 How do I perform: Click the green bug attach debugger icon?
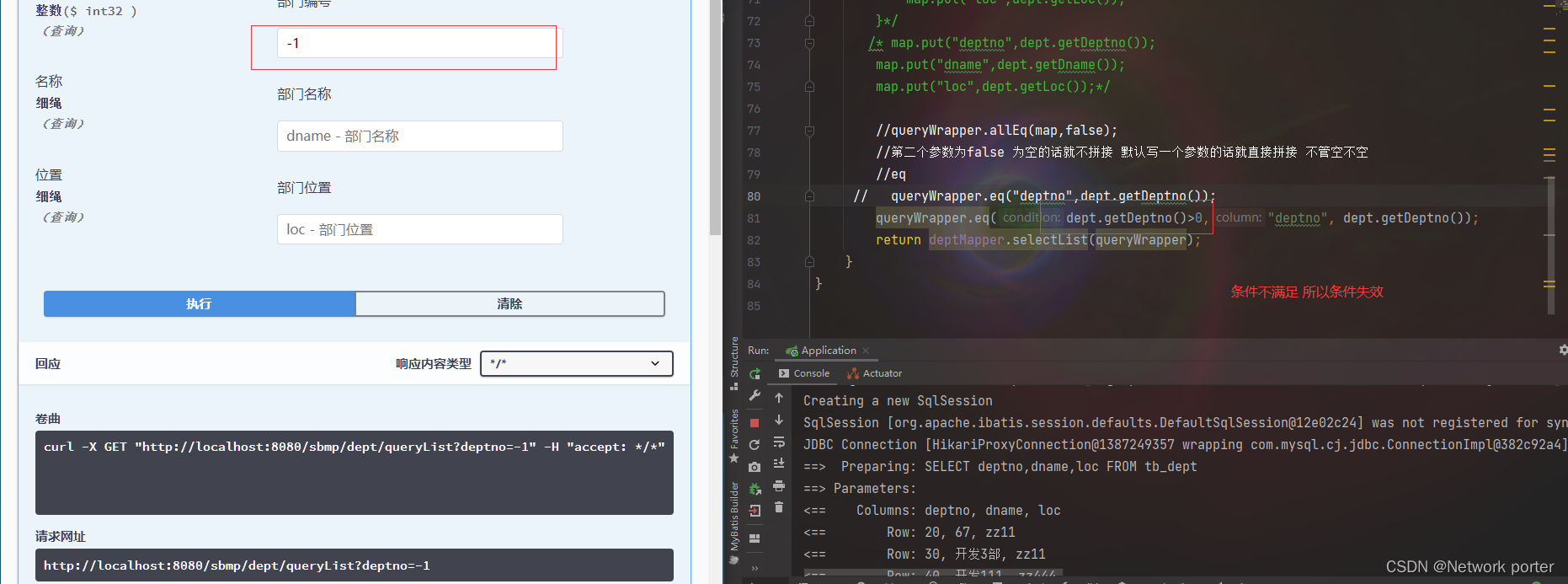[x=755, y=488]
